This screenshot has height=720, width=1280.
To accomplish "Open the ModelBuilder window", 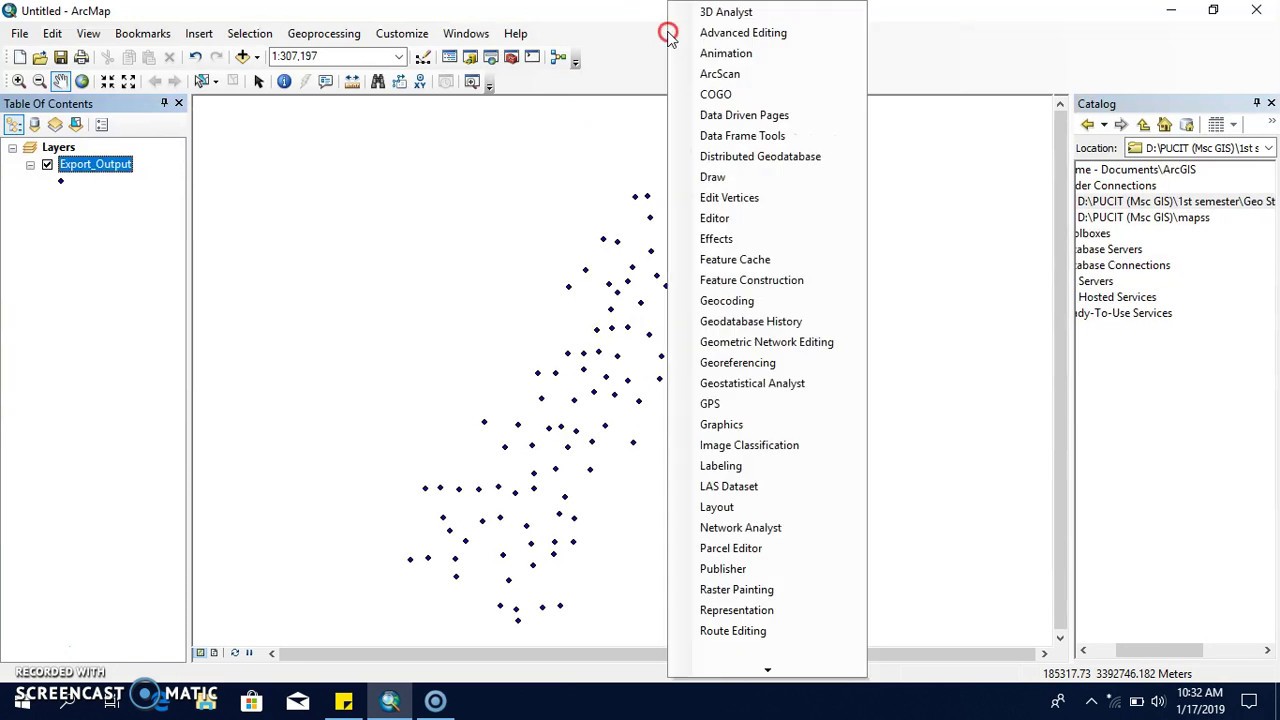I will click(558, 57).
